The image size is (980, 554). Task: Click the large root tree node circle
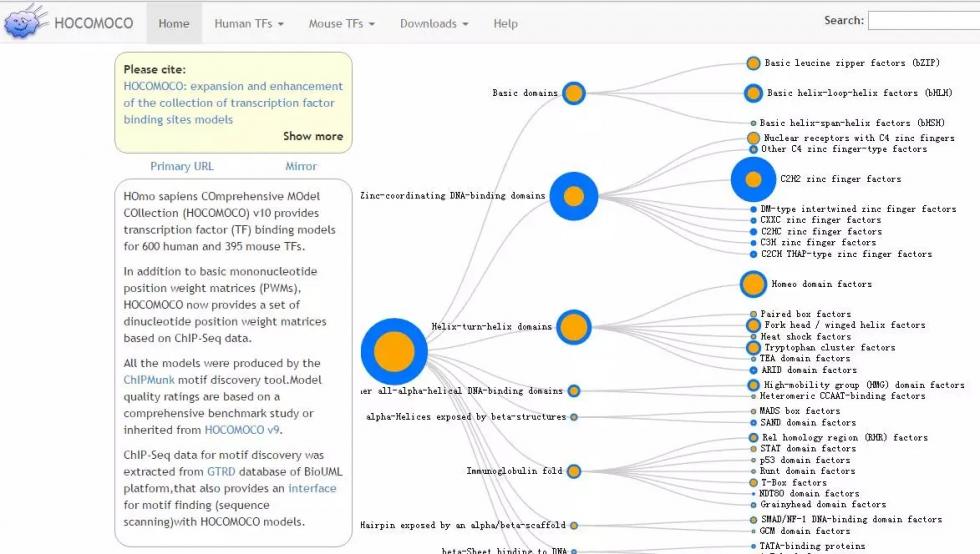(394, 351)
